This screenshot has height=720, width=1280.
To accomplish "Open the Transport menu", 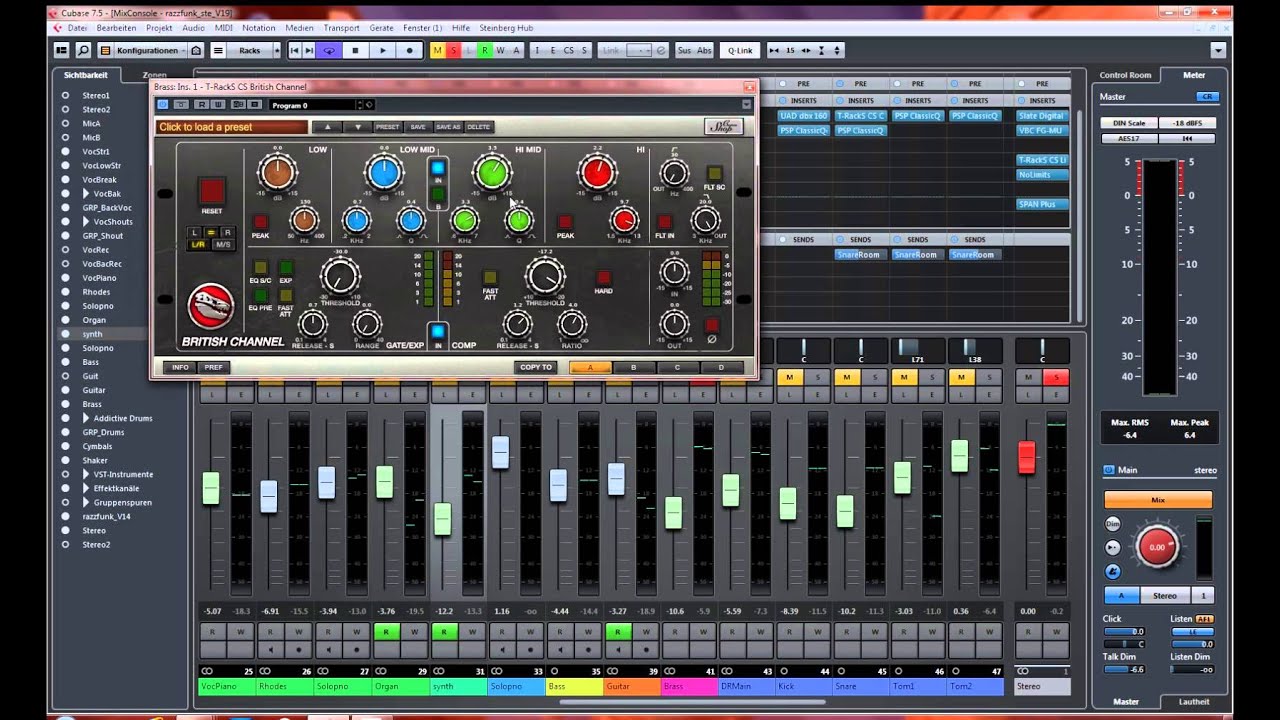I will pyautogui.click(x=341, y=28).
